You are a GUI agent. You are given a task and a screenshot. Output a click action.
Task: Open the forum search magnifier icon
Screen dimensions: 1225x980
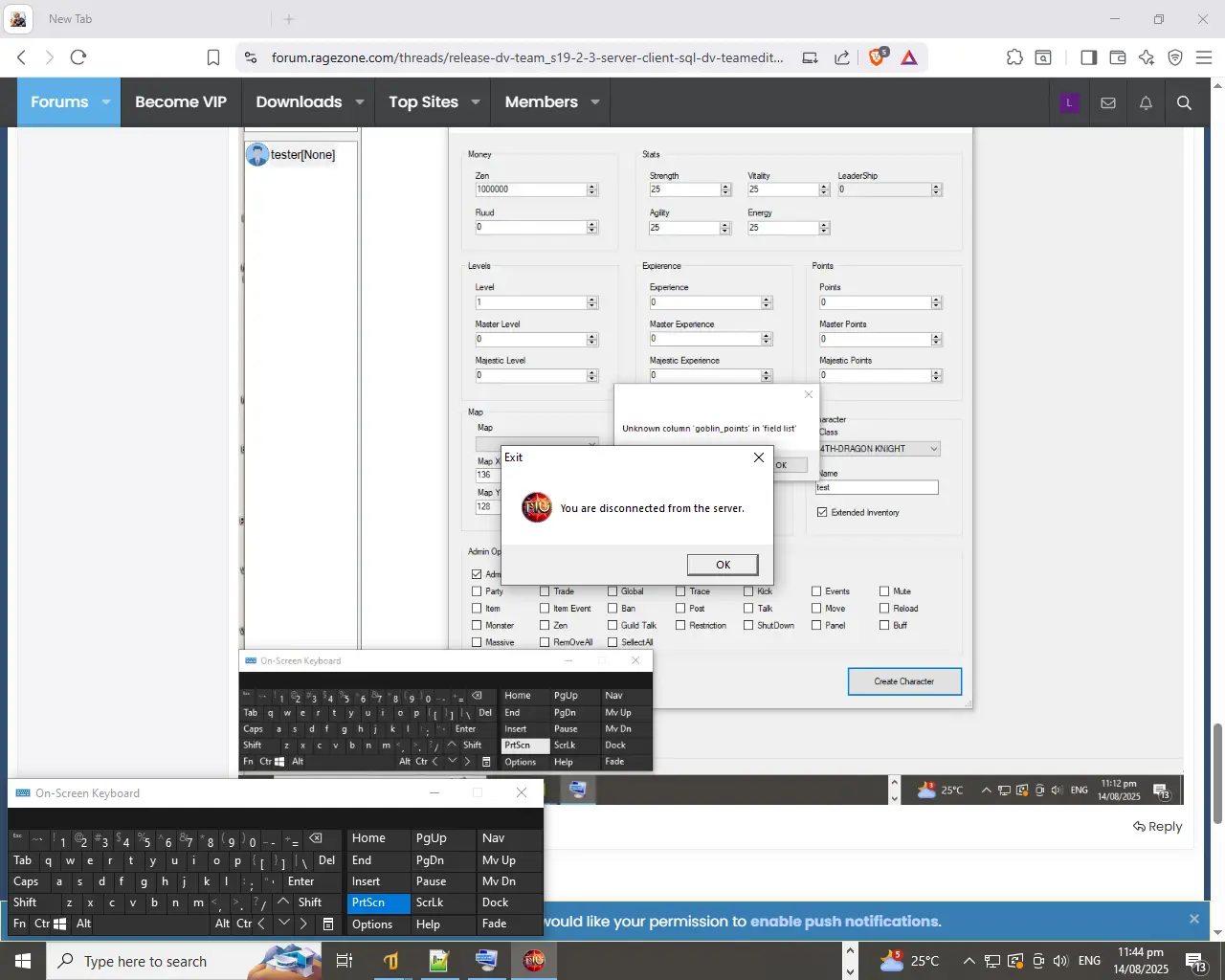pyautogui.click(x=1184, y=102)
